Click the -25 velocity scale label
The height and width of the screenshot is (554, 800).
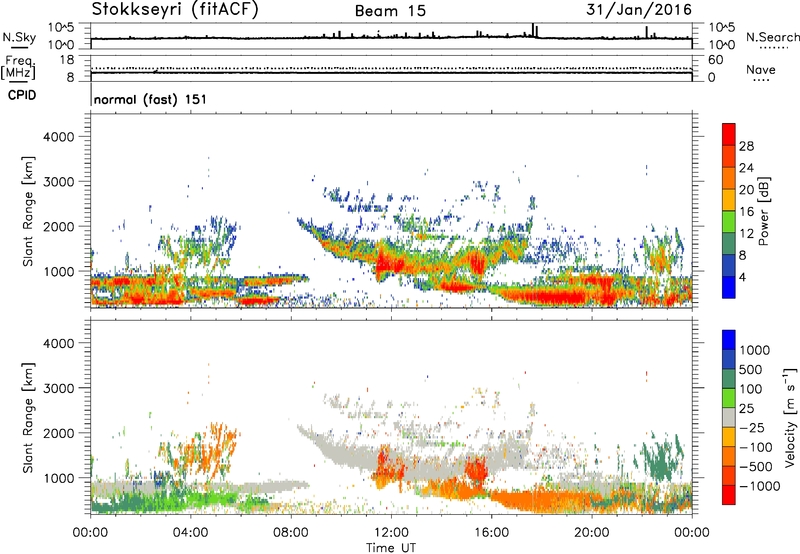[x=752, y=427]
